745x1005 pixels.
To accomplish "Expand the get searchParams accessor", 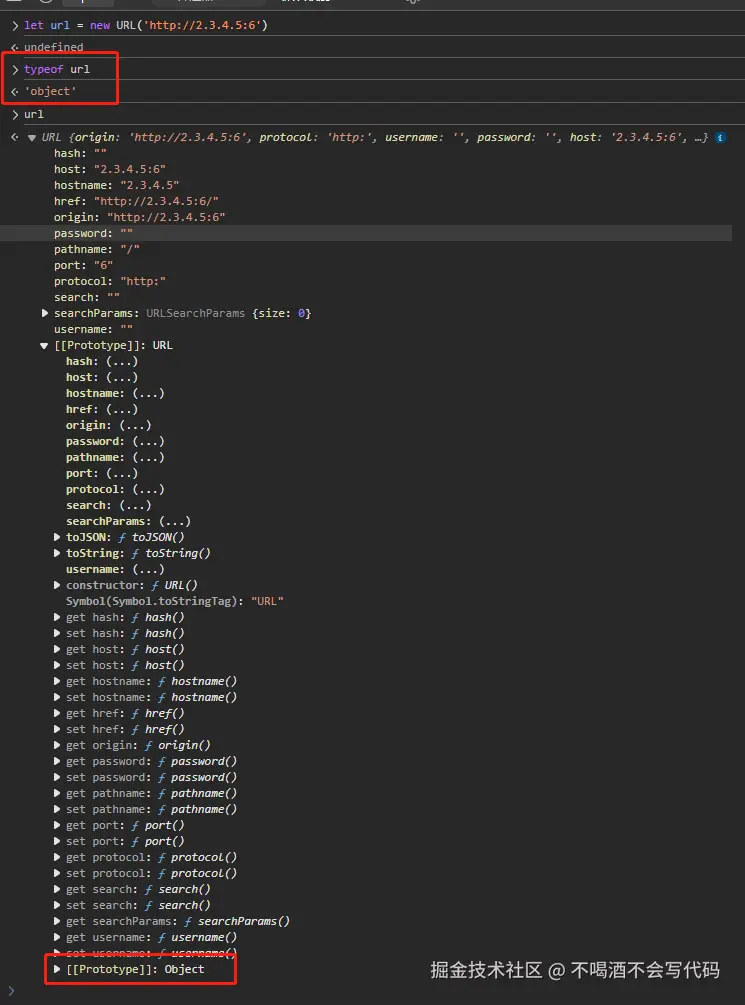I will (x=57, y=922).
